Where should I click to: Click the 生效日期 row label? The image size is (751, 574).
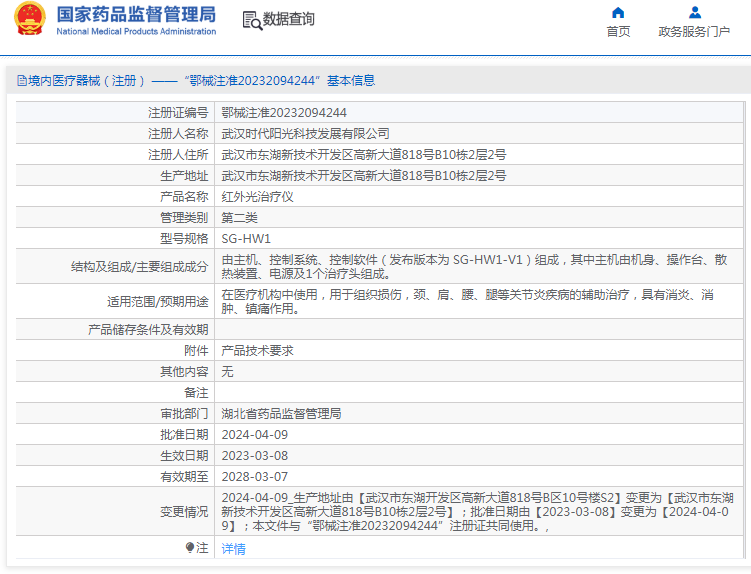[x=184, y=456]
